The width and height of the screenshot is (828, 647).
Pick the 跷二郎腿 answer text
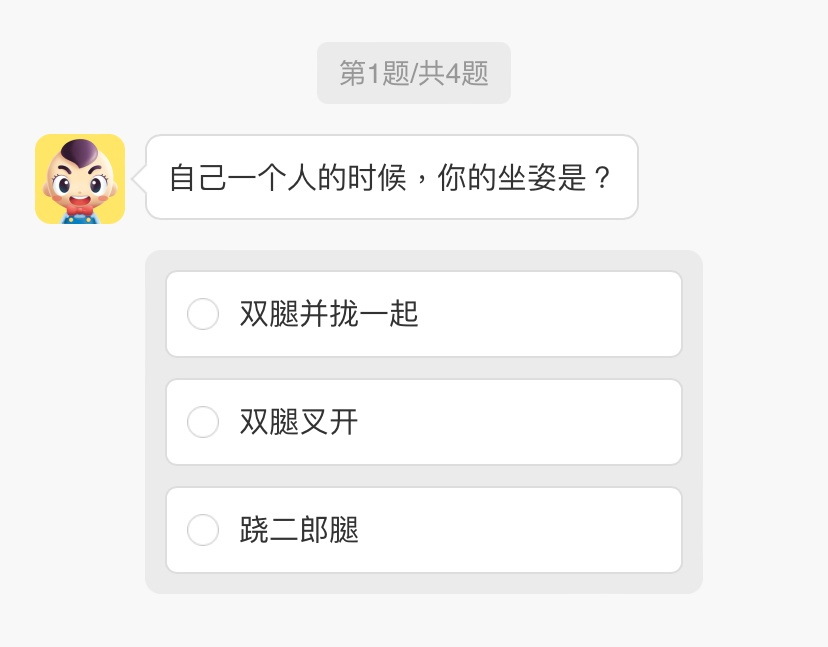click(x=299, y=530)
